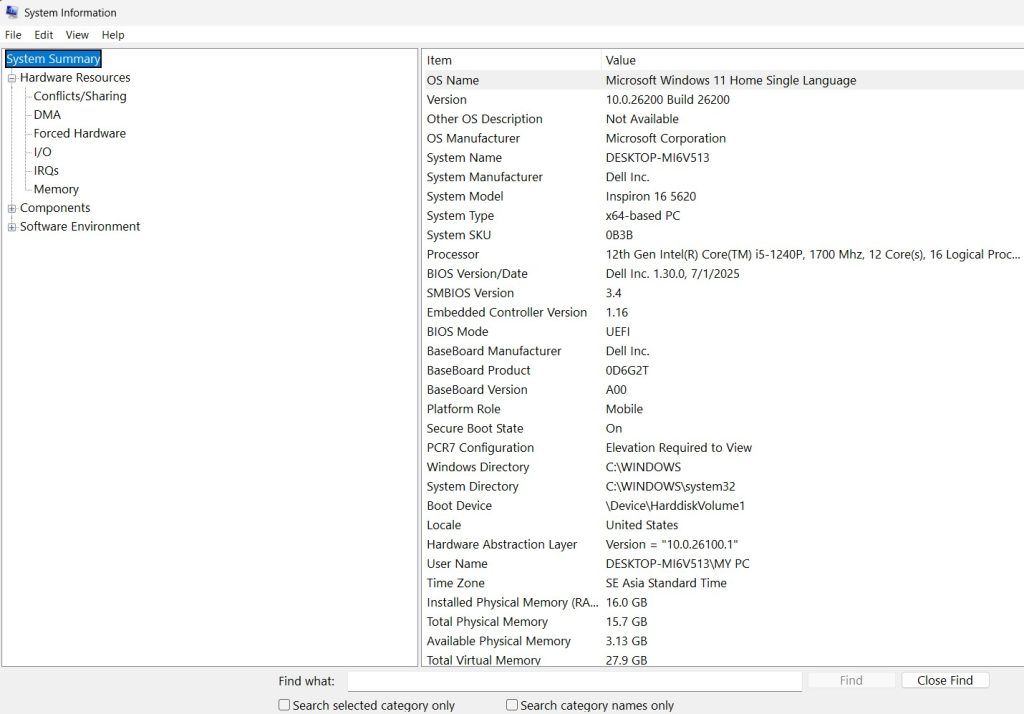The image size is (1024, 714).
Task: Select OS Manufacturer row
Action: coord(723,138)
